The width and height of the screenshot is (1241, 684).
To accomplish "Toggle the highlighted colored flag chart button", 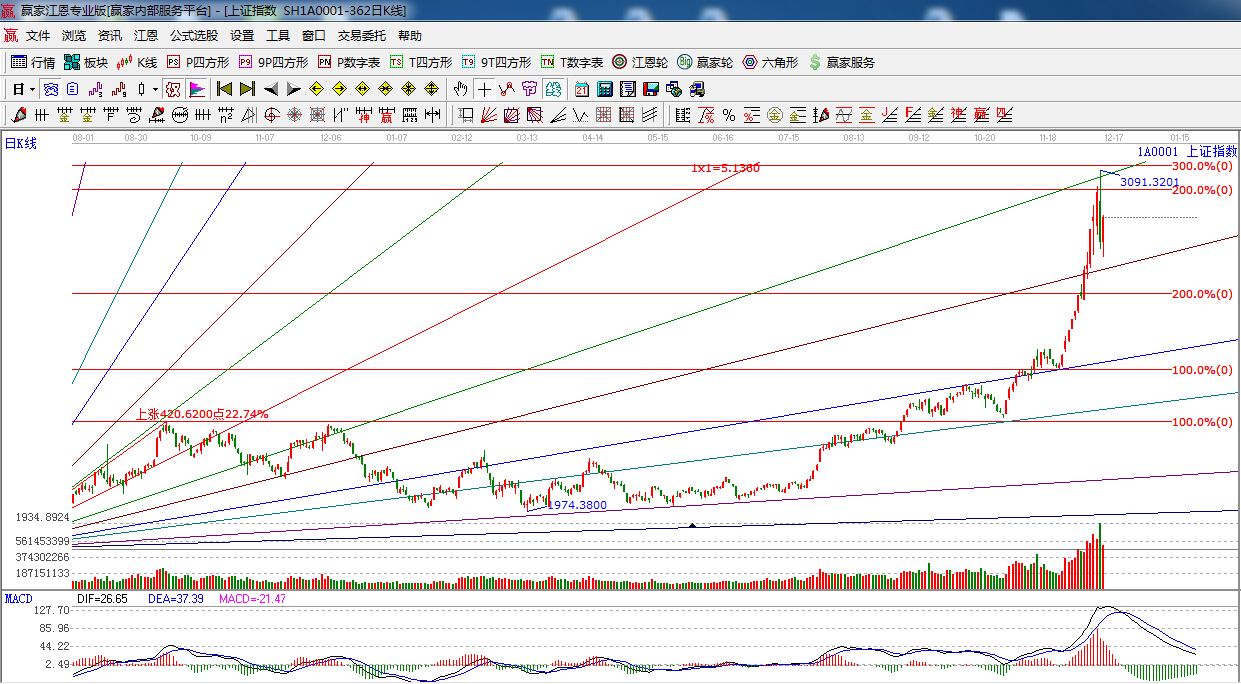I will (x=196, y=89).
